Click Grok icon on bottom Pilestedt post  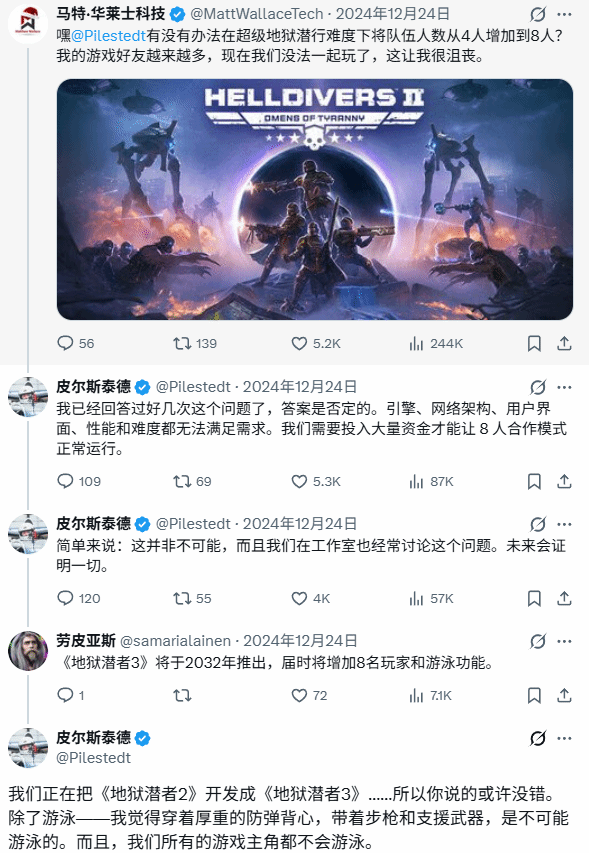click(538, 738)
